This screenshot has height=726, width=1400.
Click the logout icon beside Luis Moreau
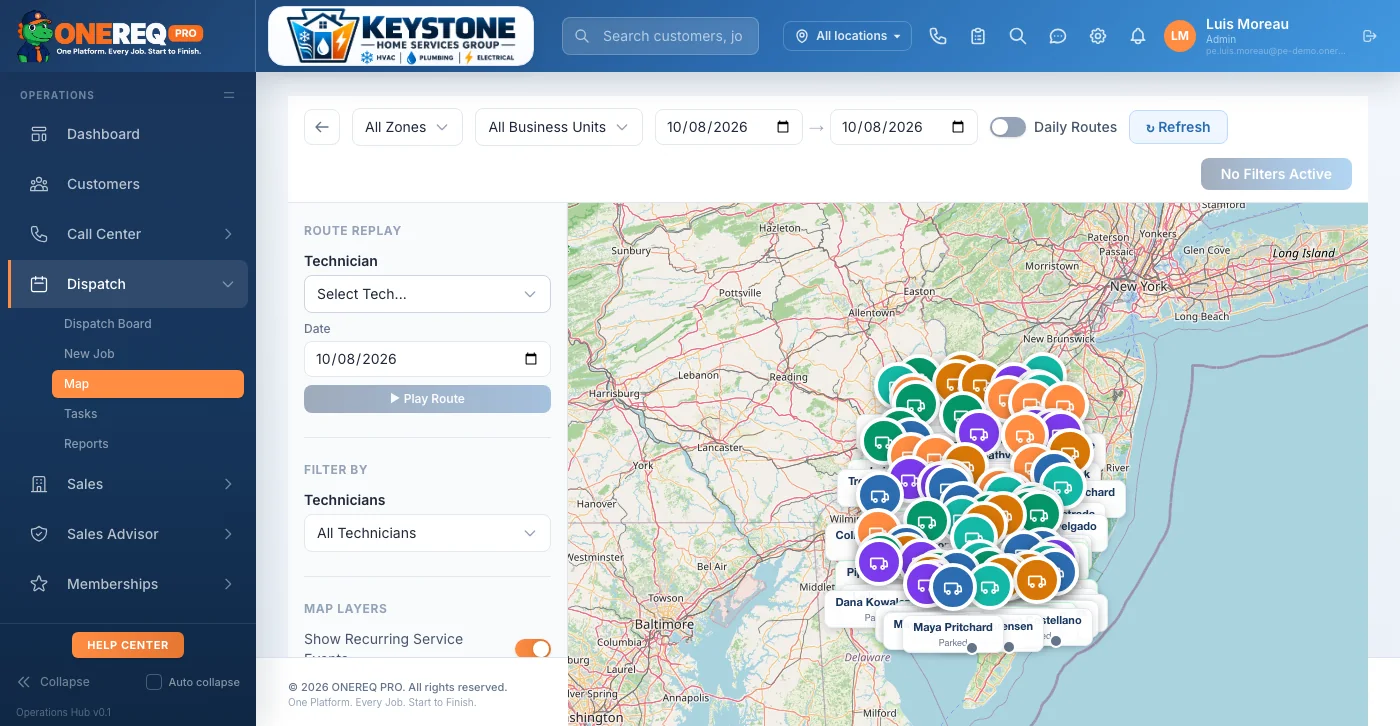[1370, 36]
